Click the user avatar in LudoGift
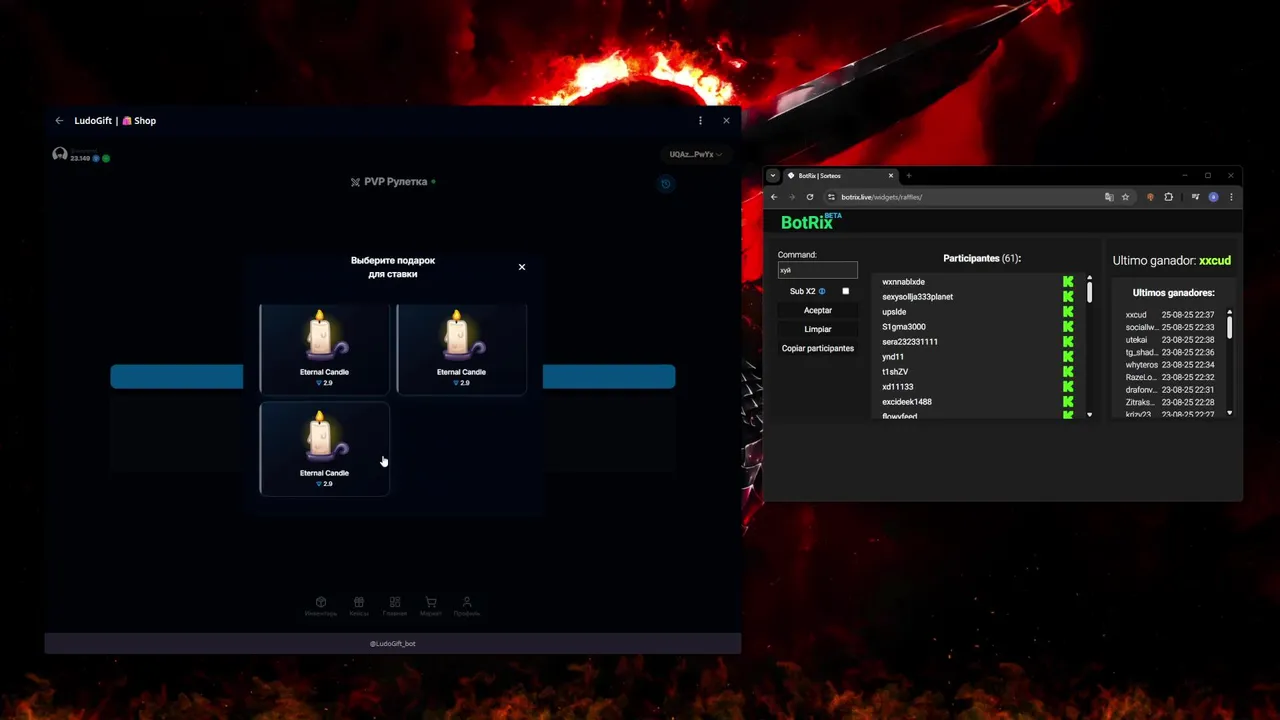This screenshot has height=720, width=1280. click(x=60, y=154)
